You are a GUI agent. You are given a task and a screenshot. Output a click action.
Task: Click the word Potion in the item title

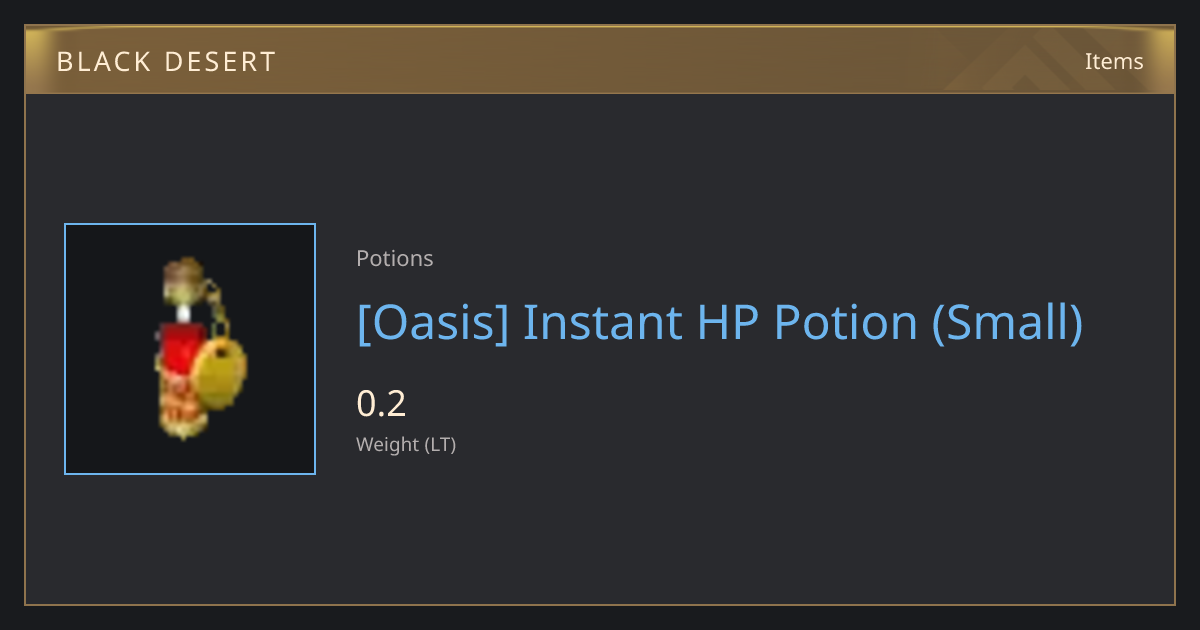tap(847, 323)
